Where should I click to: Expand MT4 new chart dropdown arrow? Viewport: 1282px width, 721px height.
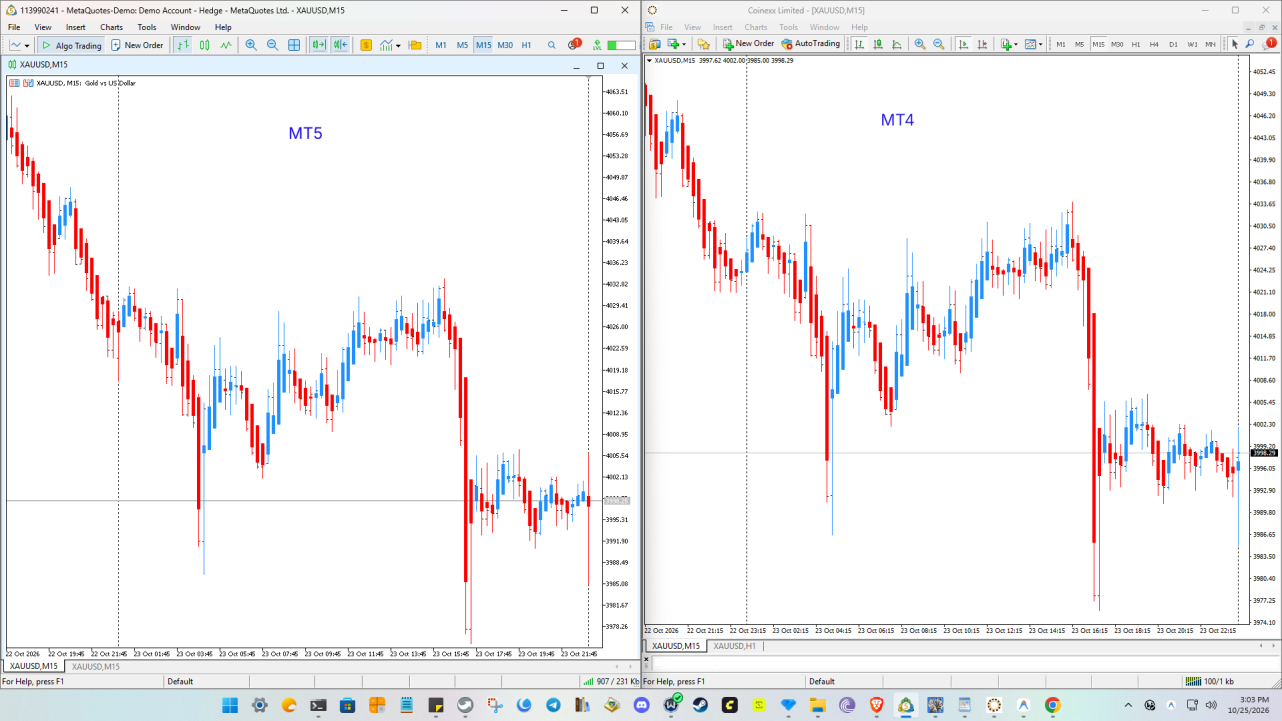pos(685,44)
